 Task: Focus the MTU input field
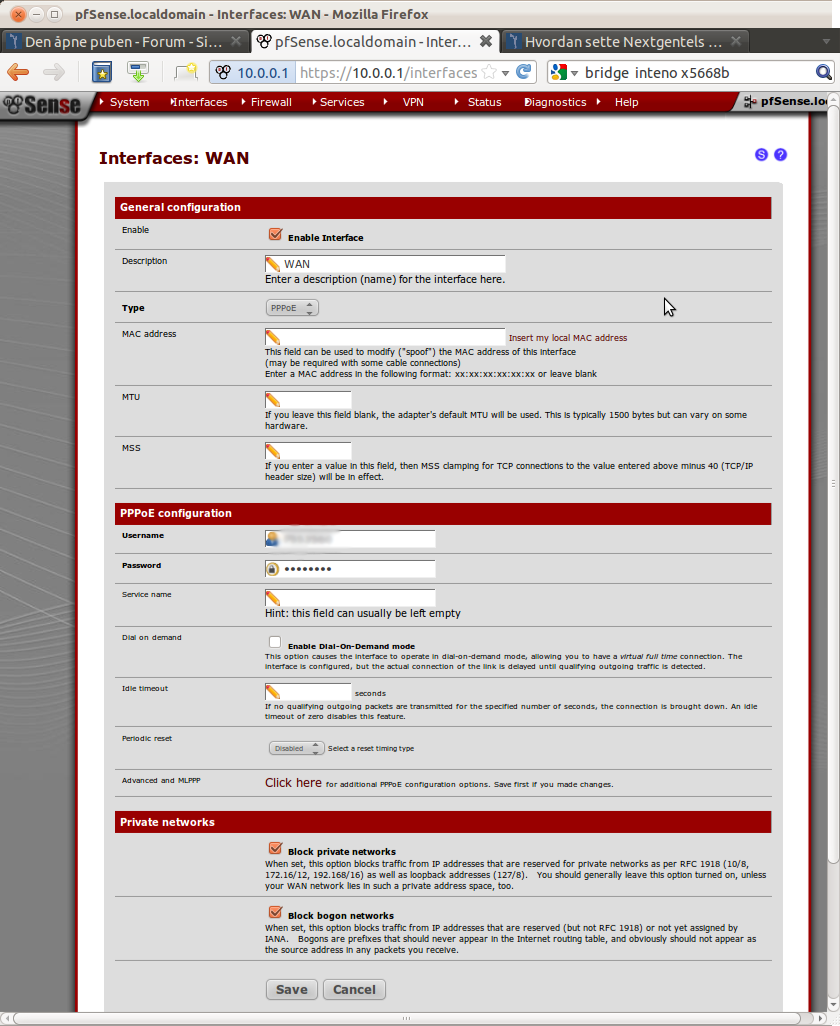308,400
